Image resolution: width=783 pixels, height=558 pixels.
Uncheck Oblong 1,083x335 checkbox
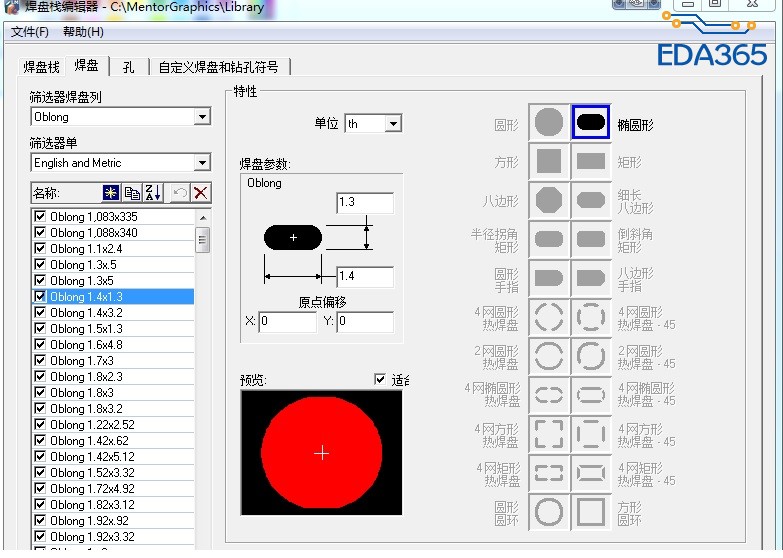click(40, 216)
